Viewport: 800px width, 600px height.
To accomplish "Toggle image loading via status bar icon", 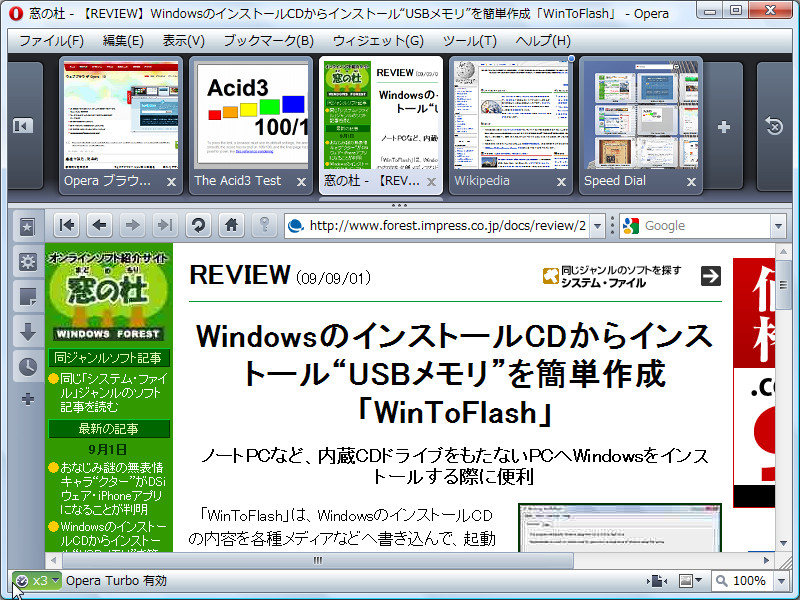I will (684, 580).
